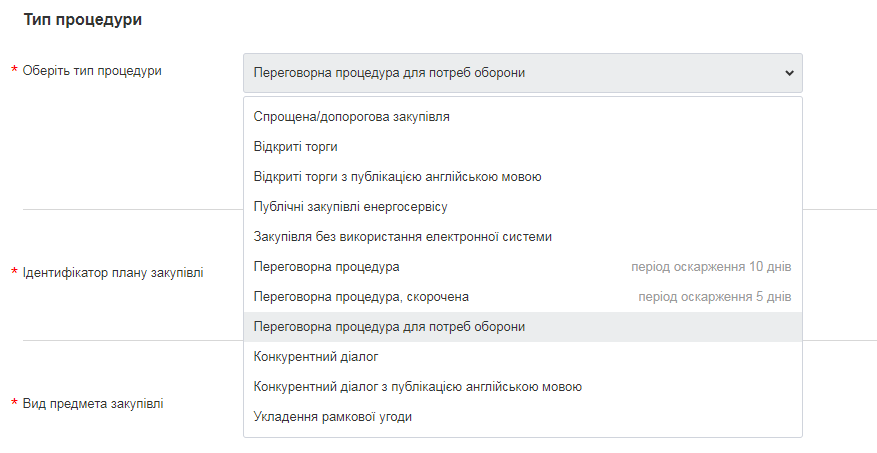Pick Відкриті торги з публікацією англійською мовою

[x=397, y=177]
